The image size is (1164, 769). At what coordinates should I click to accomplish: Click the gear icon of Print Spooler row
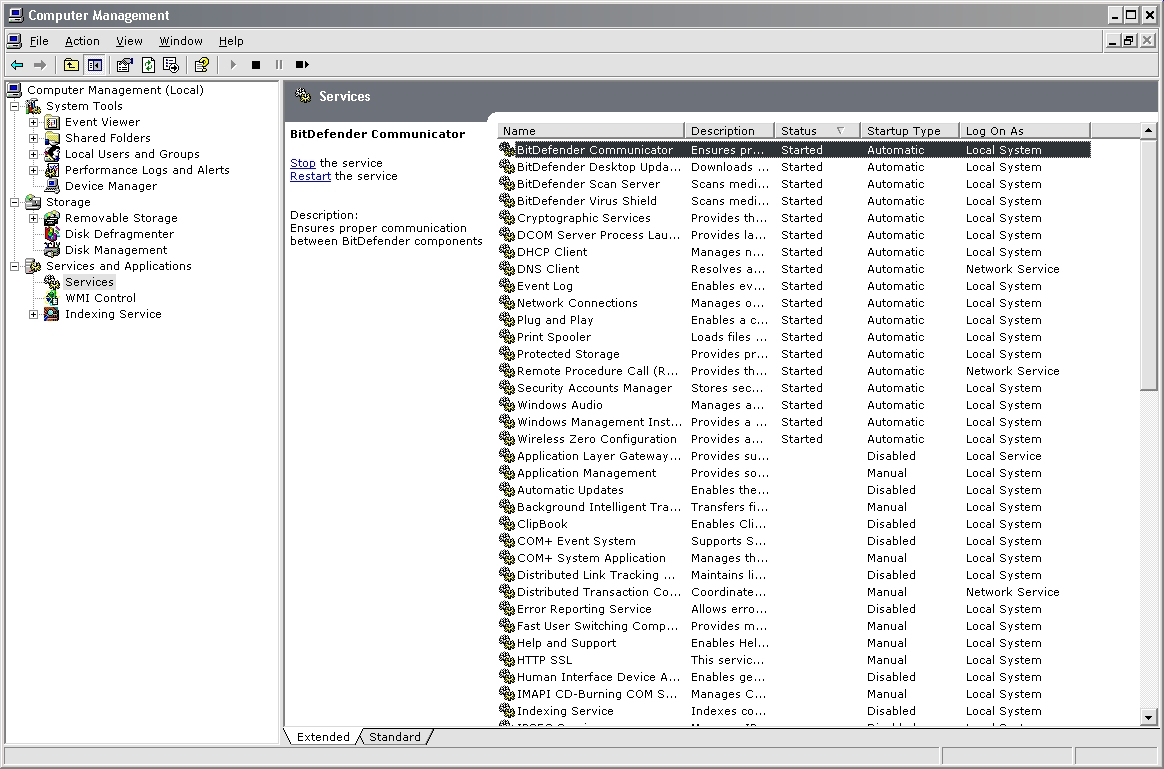click(x=507, y=337)
